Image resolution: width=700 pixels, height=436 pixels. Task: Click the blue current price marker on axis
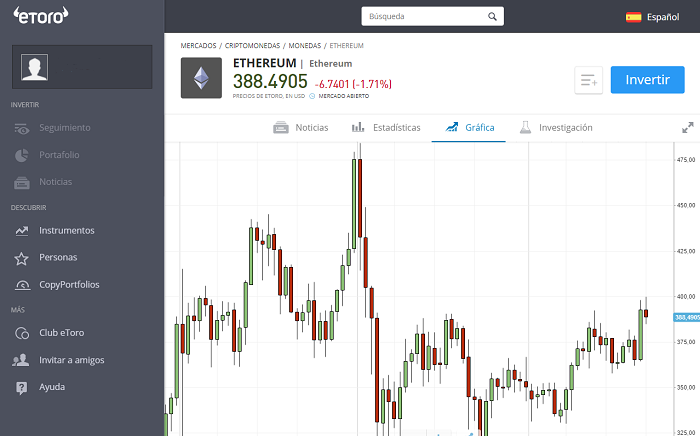687,317
